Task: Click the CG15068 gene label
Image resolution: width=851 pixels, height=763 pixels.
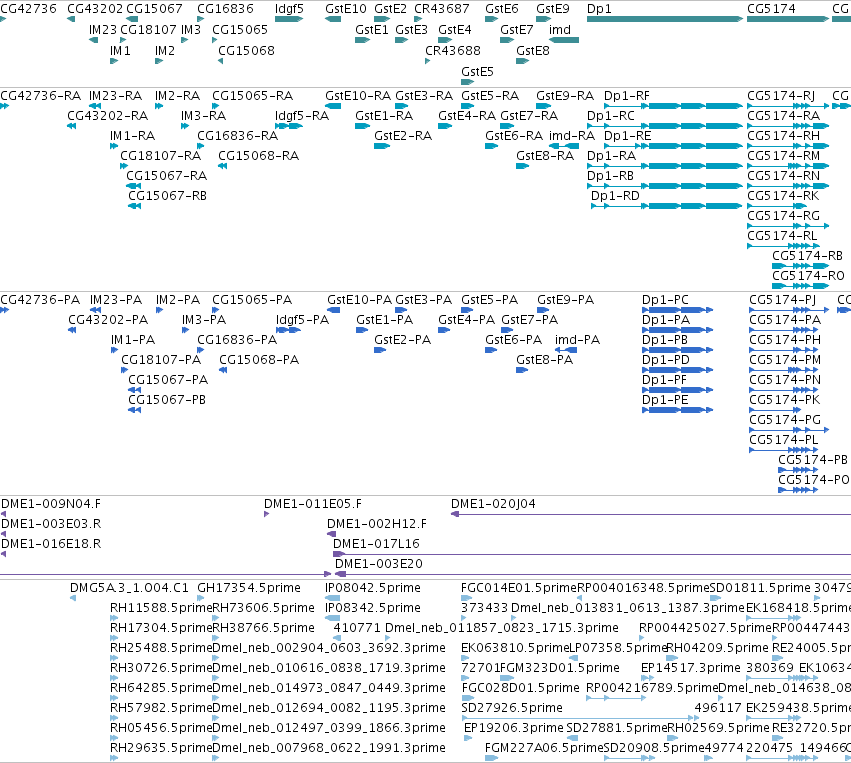Action: [246, 50]
